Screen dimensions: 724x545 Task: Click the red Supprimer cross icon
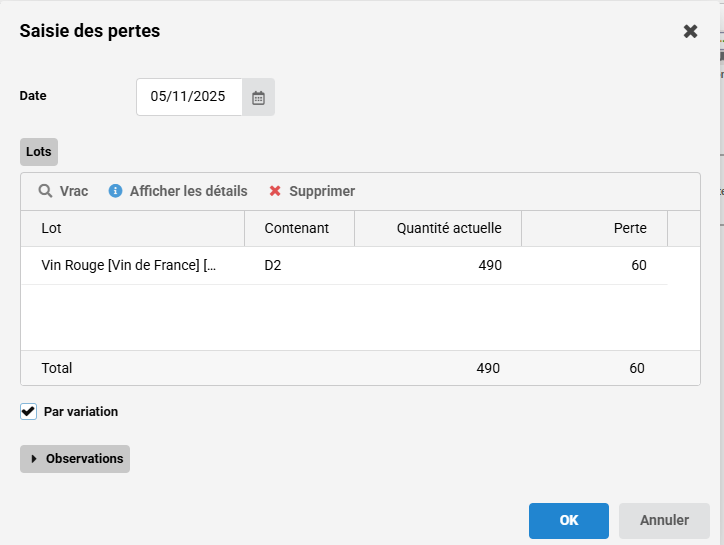[x=275, y=191]
